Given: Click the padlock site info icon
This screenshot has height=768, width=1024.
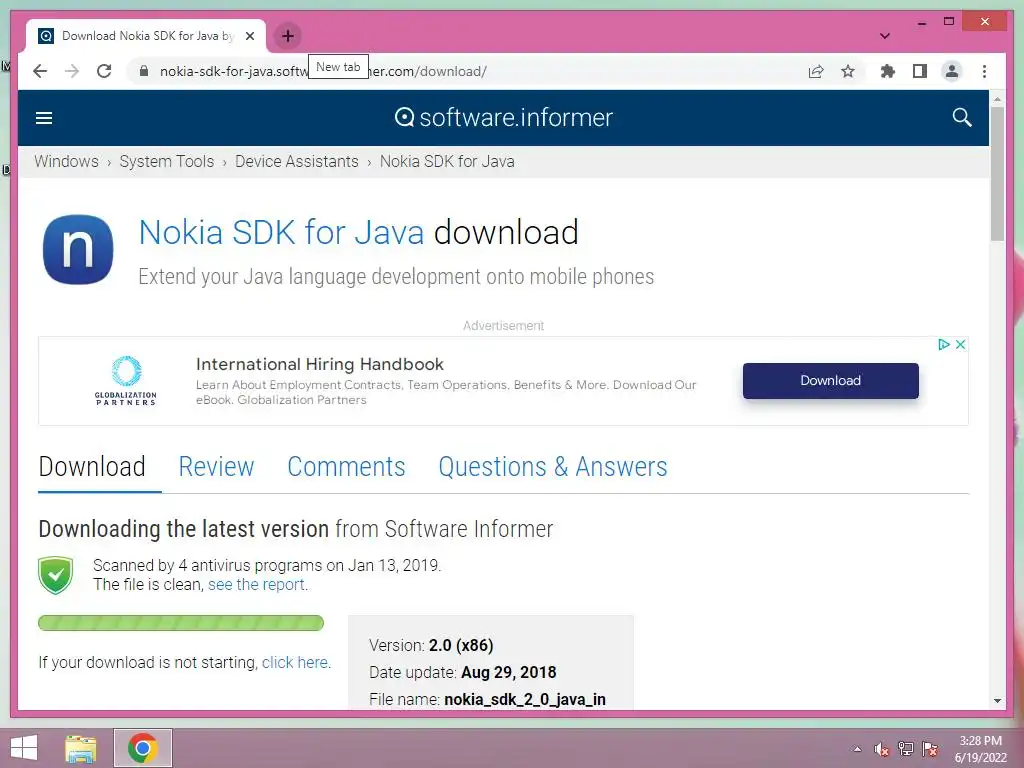Looking at the screenshot, I should point(144,71).
